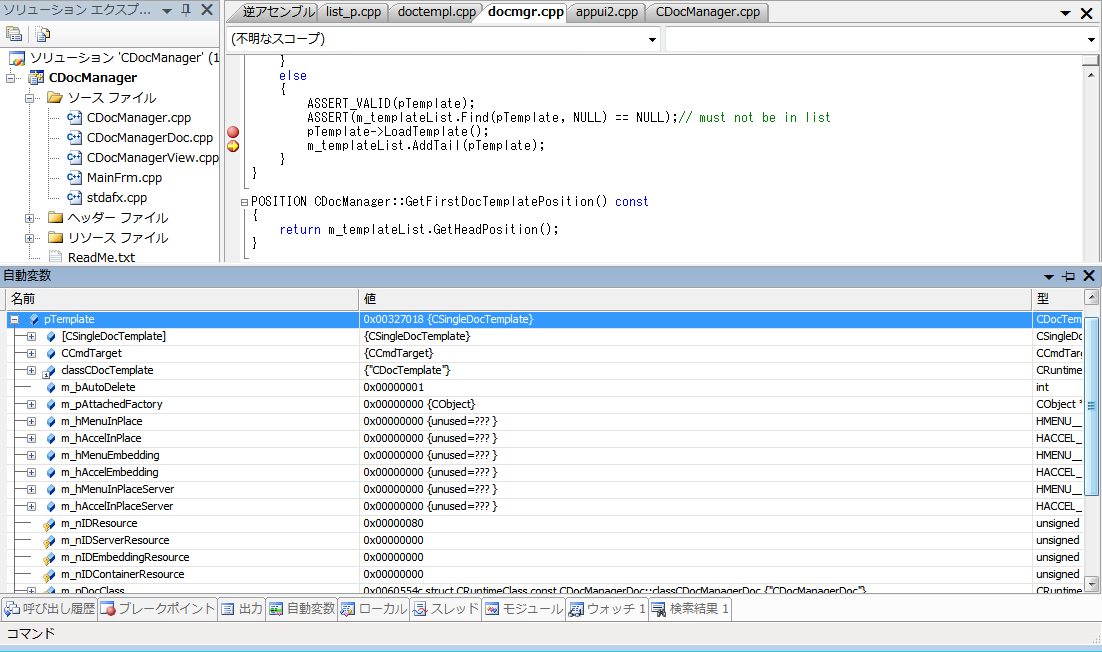Viewport: 1102px width, 652px height.
Task: Select stdafx.cpp in the tree
Action: [117, 197]
